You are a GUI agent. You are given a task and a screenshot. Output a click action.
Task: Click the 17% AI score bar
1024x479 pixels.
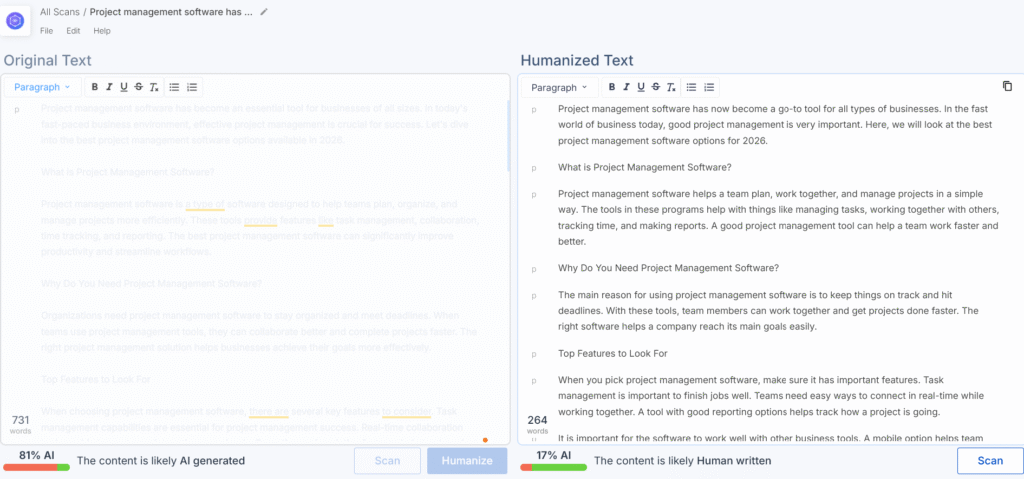pos(553,460)
